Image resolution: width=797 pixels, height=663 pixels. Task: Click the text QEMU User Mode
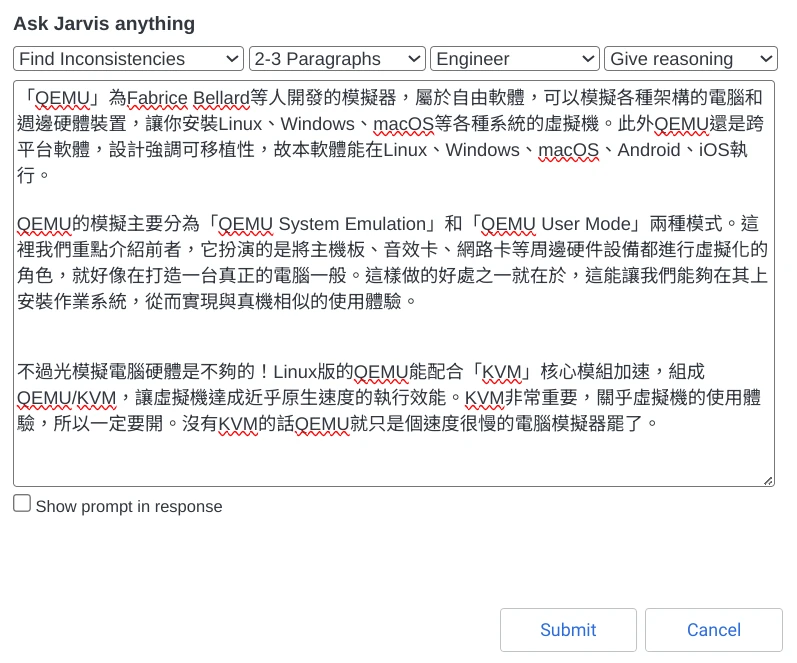coord(556,224)
